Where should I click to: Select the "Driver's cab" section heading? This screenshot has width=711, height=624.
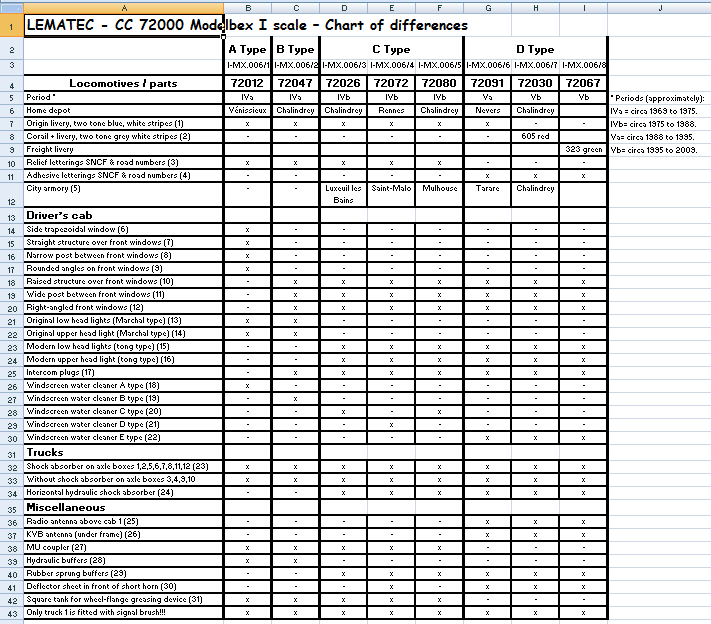[x=123, y=215]
